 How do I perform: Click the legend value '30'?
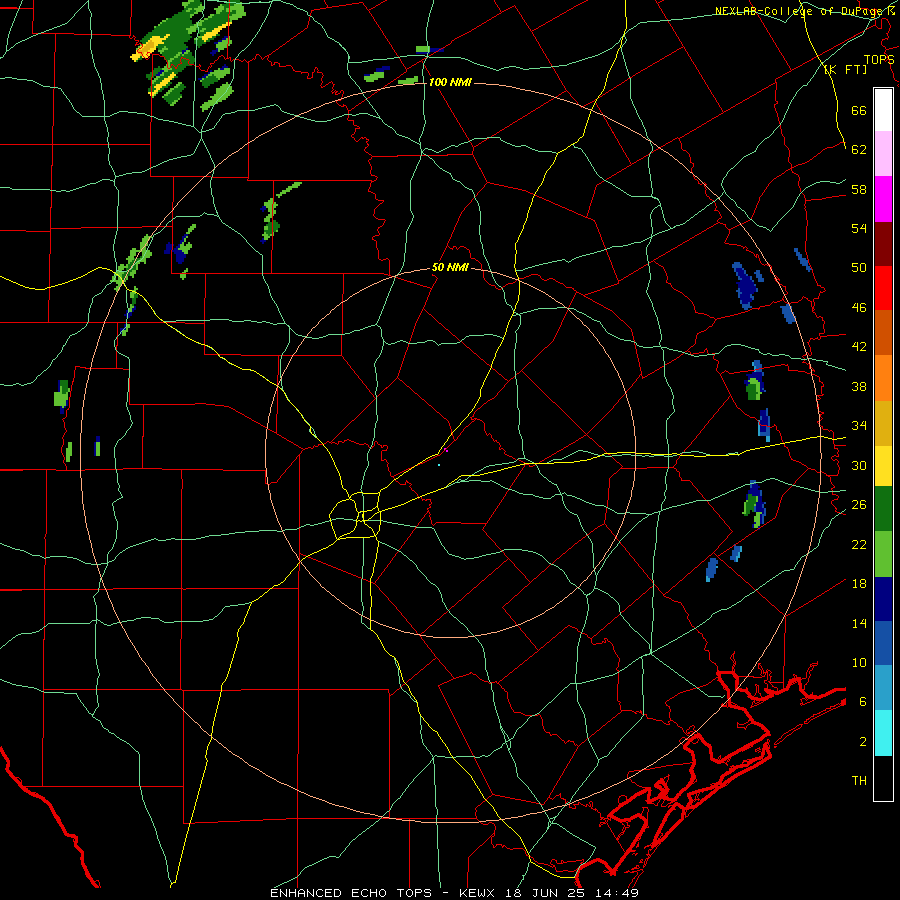click(859, 465)
